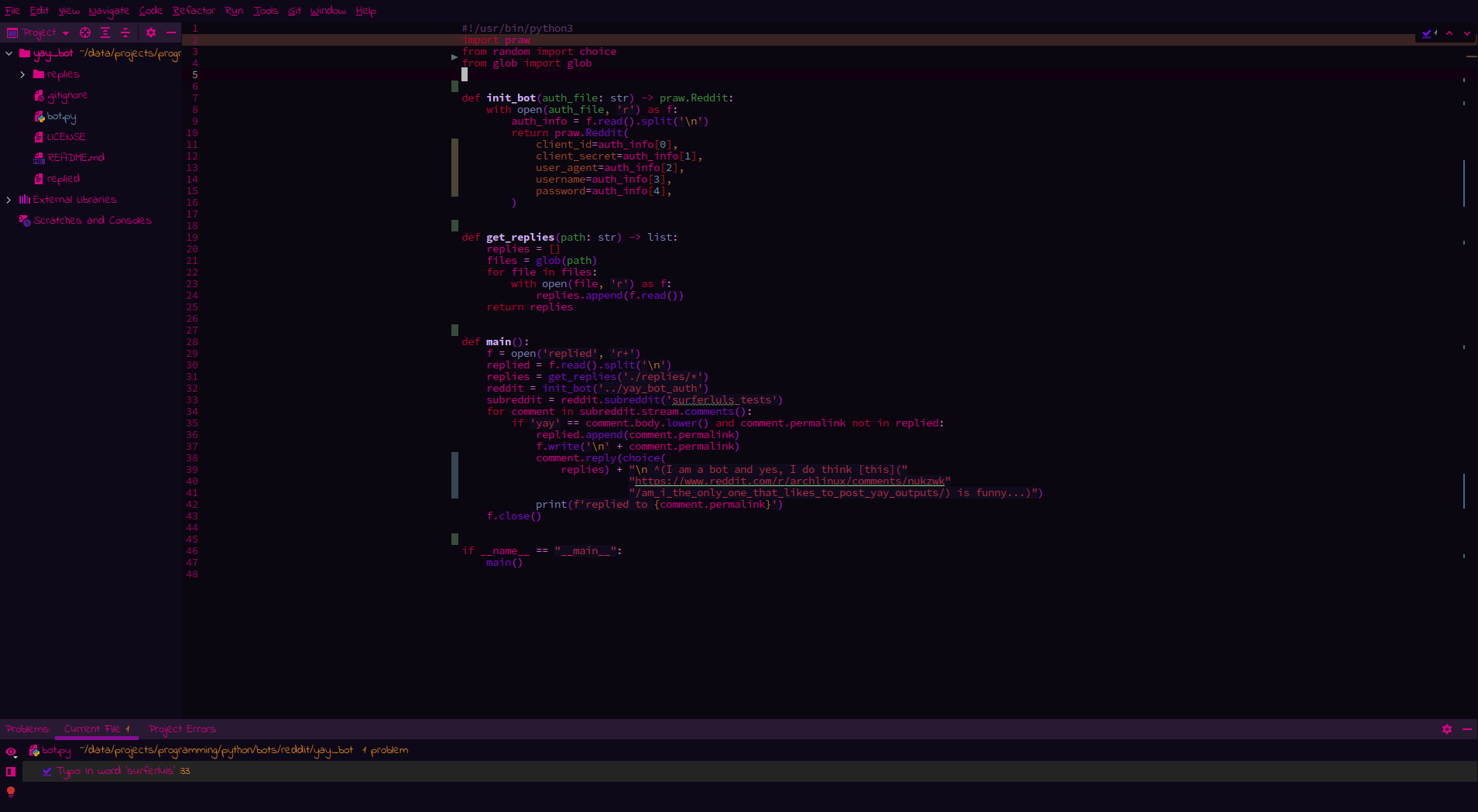Collapse the yay_bot project root
This screenshot has width=1478, height=812.
(9, 53)
